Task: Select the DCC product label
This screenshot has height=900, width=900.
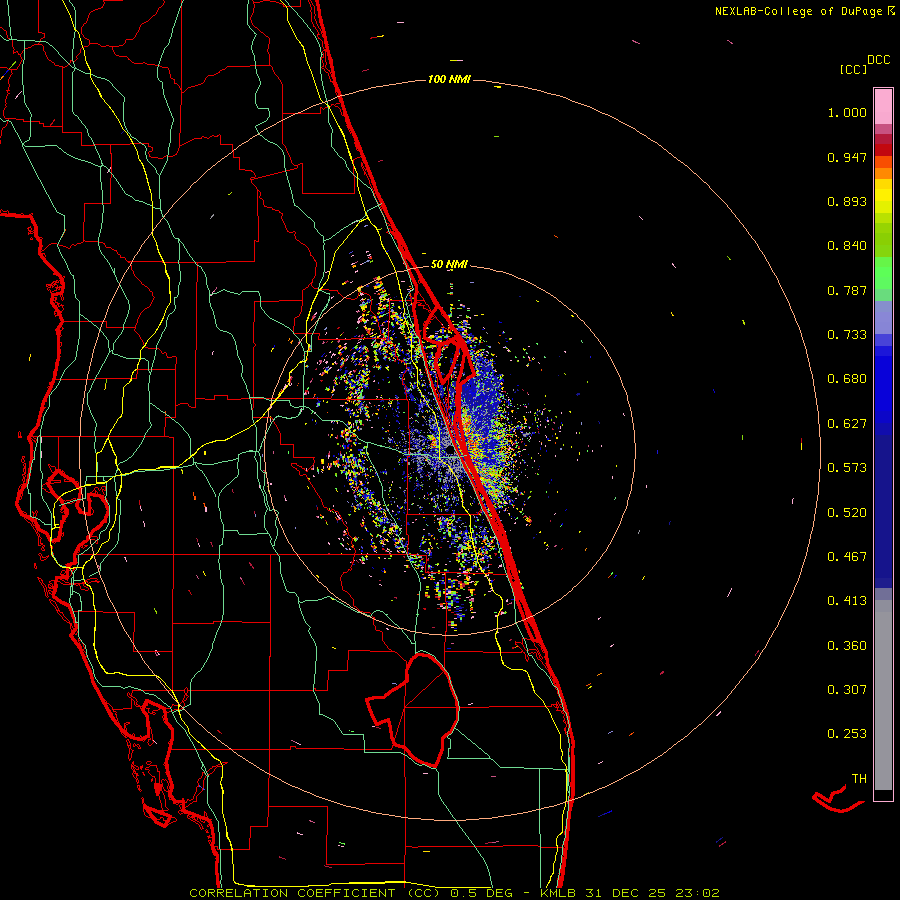Action: tap(878, 60)
